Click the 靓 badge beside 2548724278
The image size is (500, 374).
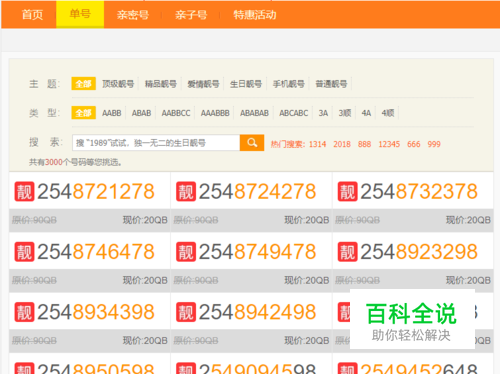pos(186,191)
